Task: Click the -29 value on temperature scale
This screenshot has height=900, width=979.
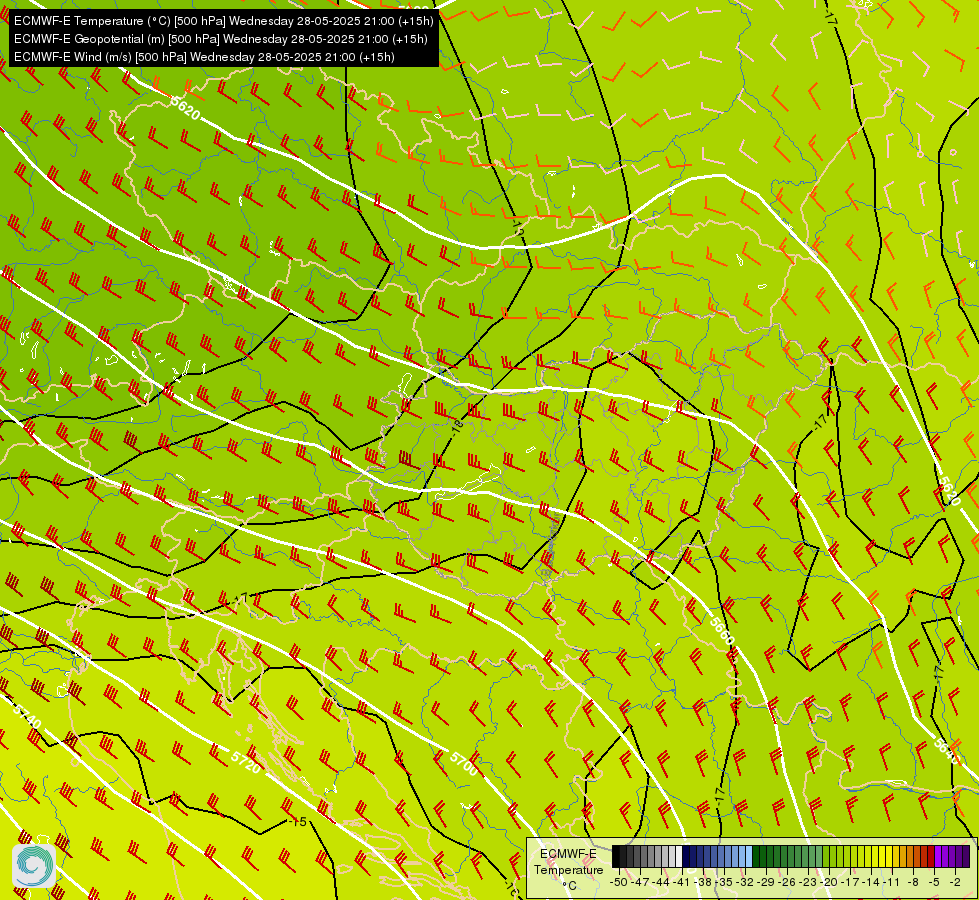Action: (x=766, y=883)
